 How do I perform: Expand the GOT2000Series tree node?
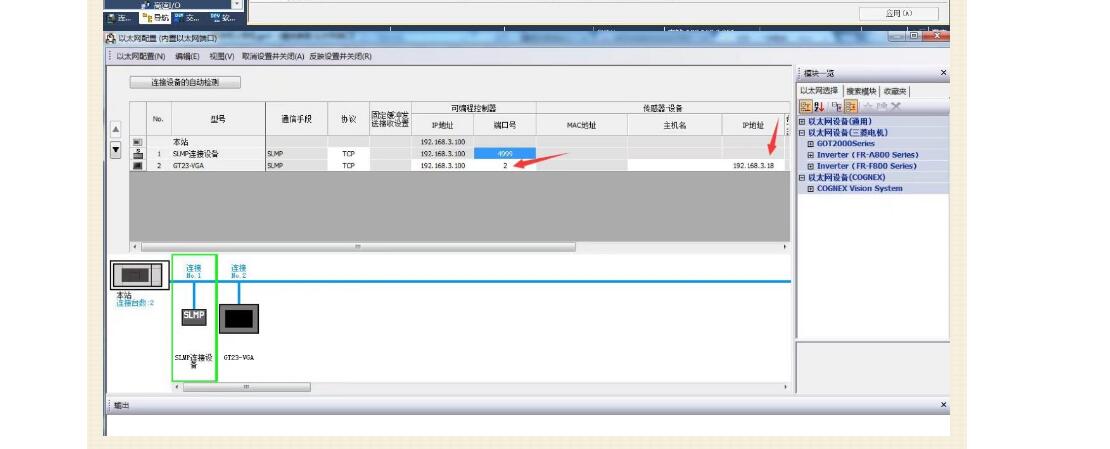point(810,143)
